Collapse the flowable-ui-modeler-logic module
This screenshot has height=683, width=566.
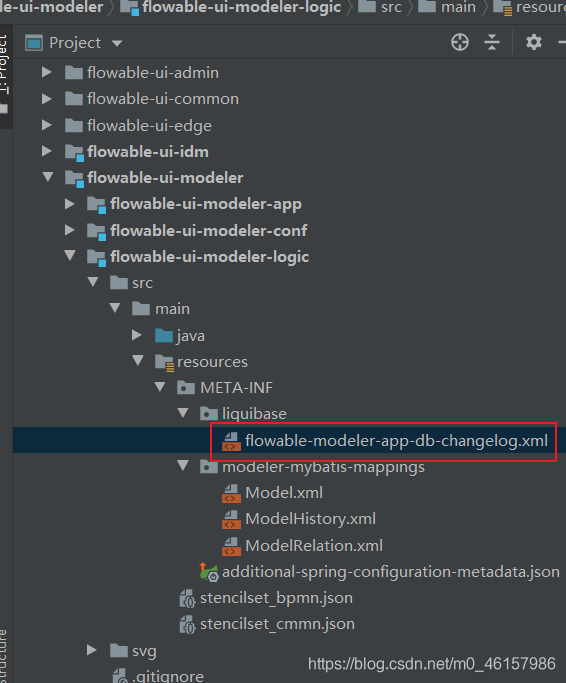click(x=70, y=256)
